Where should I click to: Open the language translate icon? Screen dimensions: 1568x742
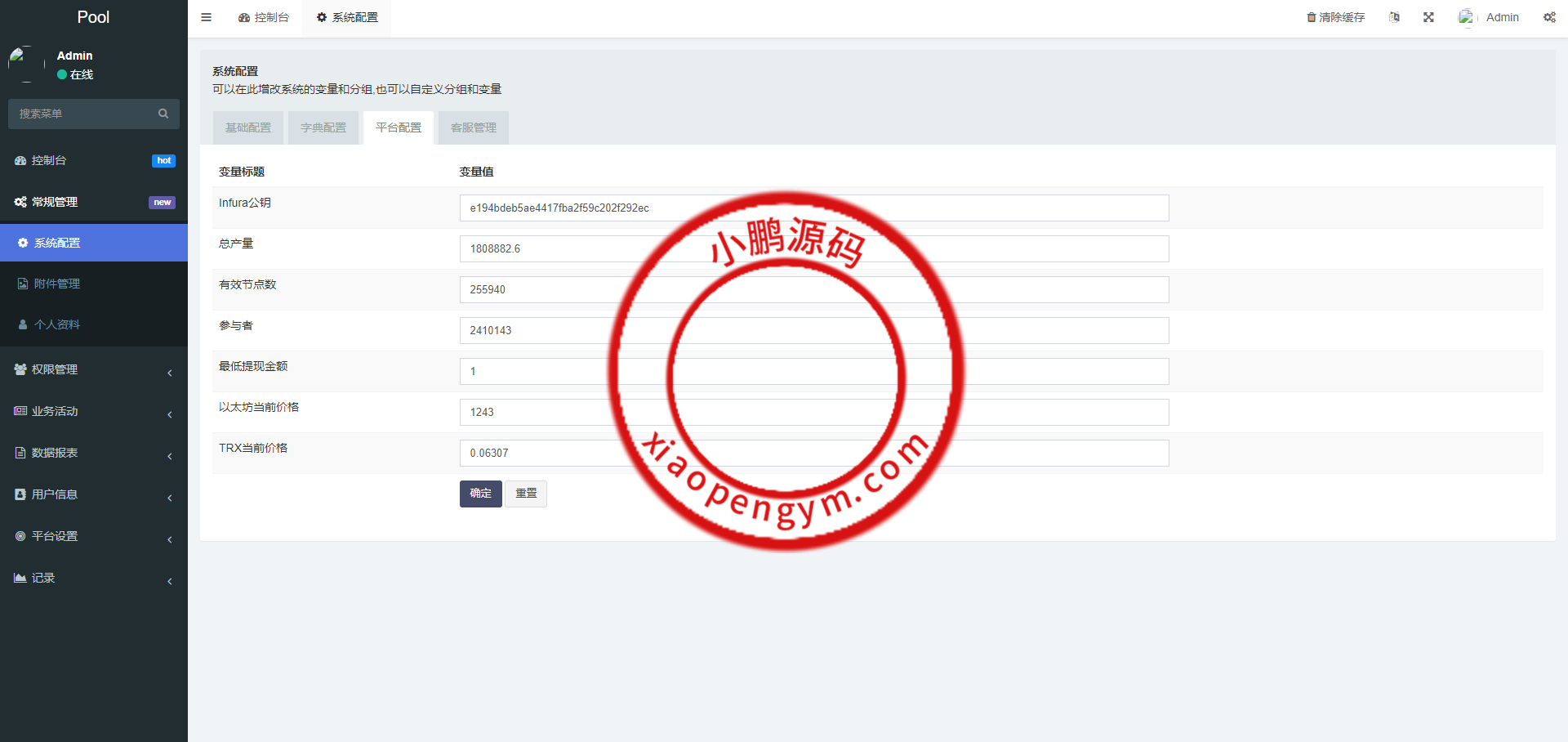click(1394, 17)
